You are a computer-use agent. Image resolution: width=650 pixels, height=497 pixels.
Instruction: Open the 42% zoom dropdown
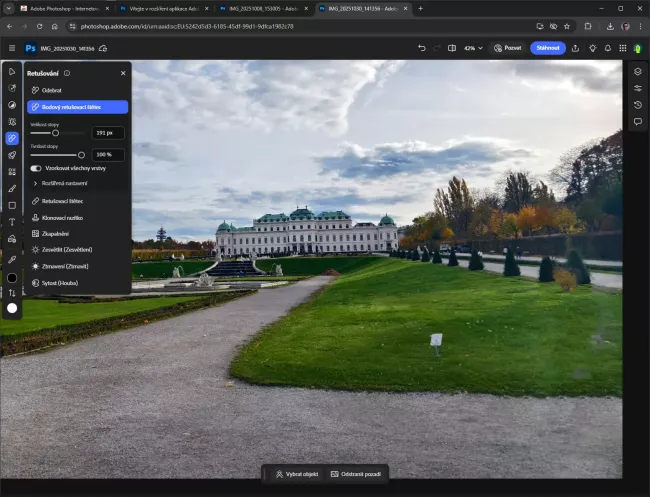tap(473, 48)
